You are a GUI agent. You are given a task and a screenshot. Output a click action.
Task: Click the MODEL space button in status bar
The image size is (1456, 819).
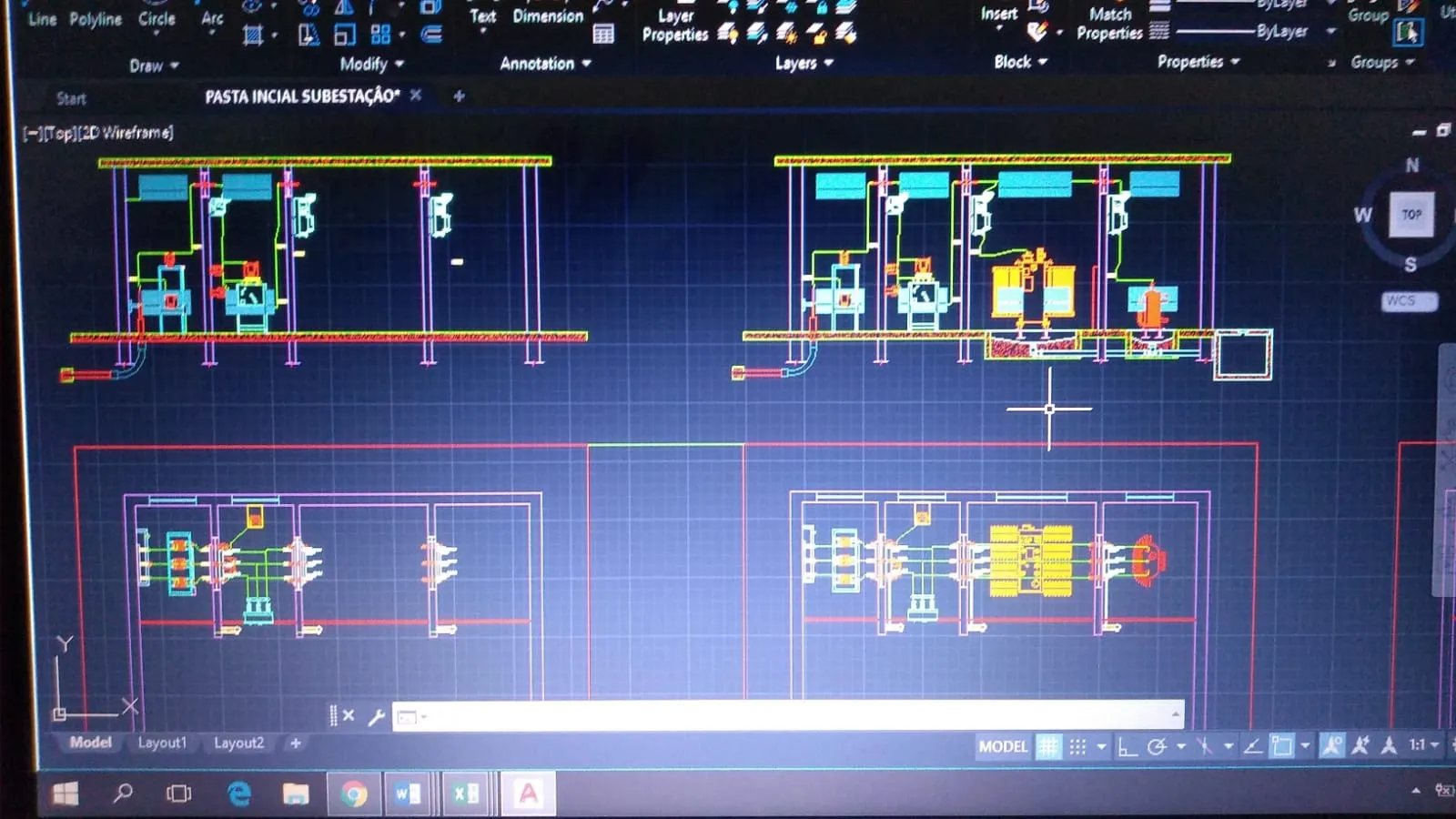[1003, 747]
